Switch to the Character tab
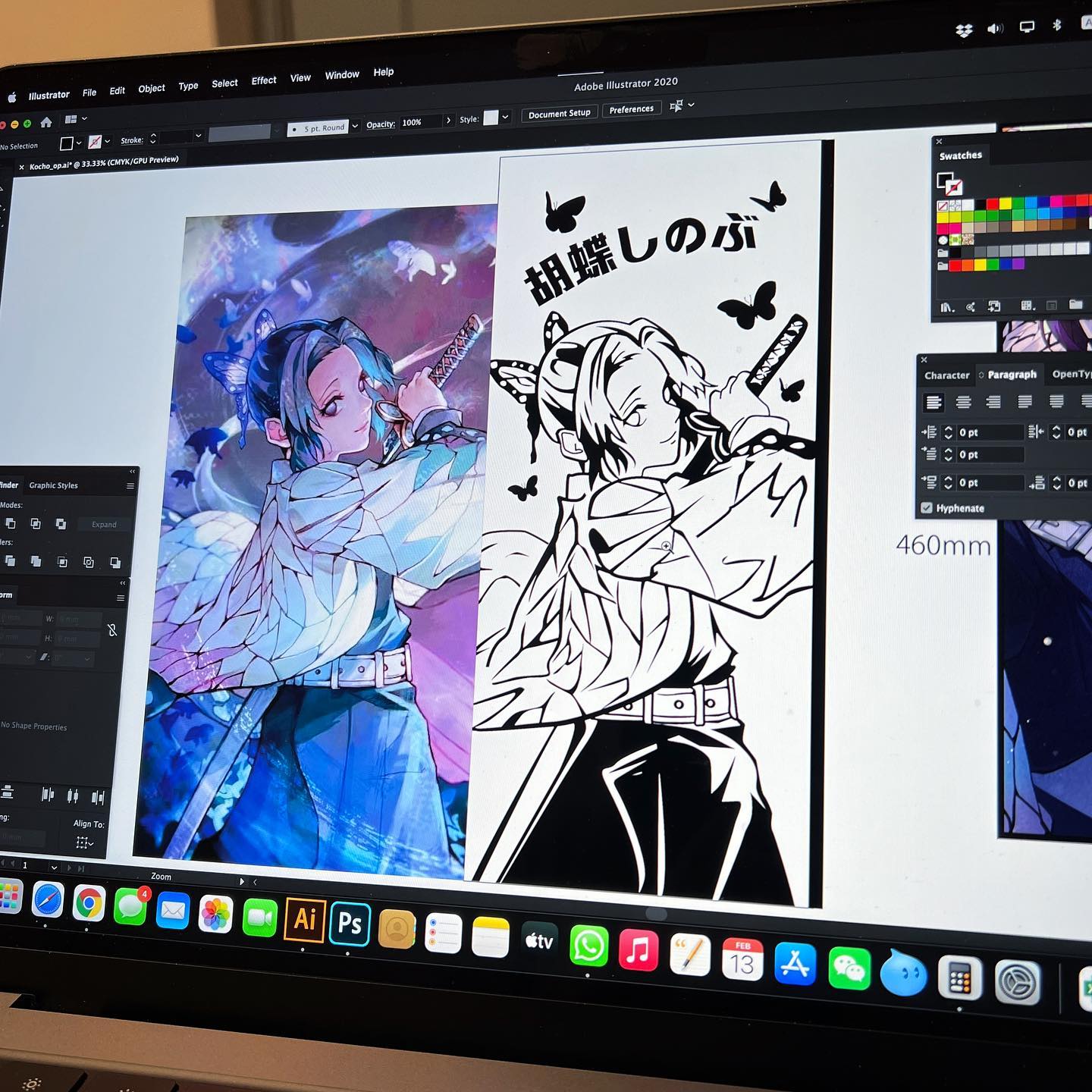Viewport: 1092px width, 1092px height. click(x=946, y=375)
